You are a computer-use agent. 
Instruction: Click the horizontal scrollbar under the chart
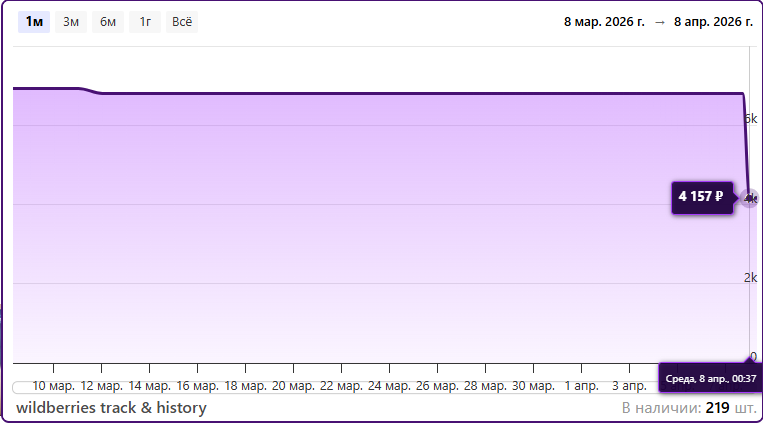330,387
